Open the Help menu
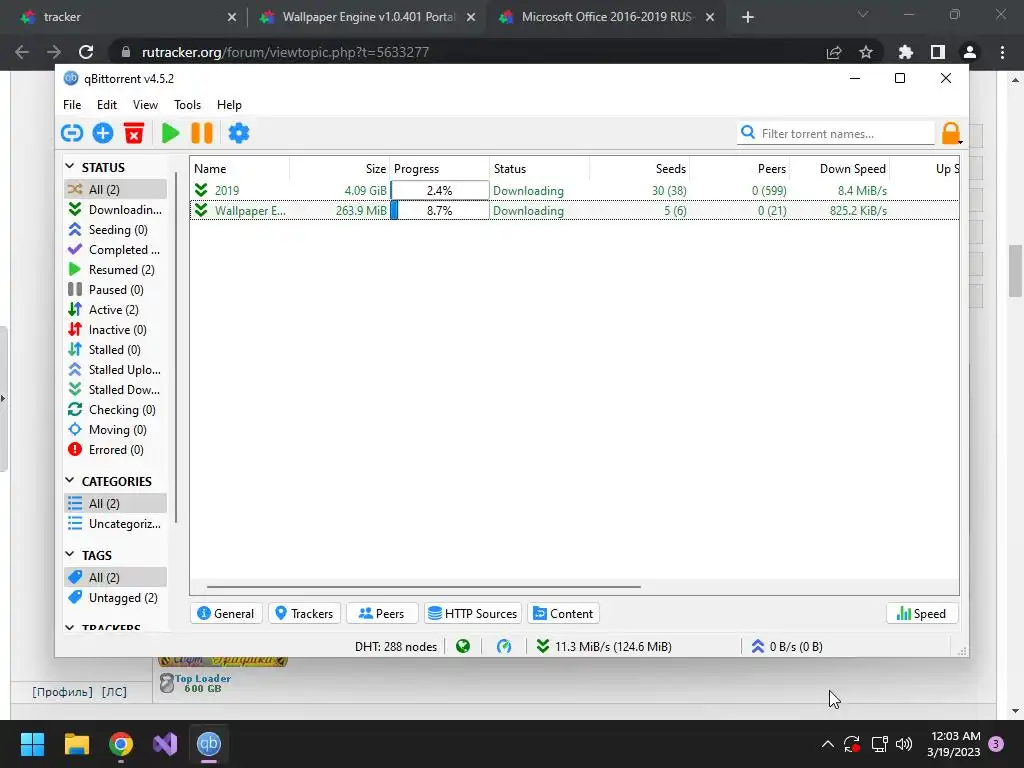The image size is (1024, 768). 229,104
